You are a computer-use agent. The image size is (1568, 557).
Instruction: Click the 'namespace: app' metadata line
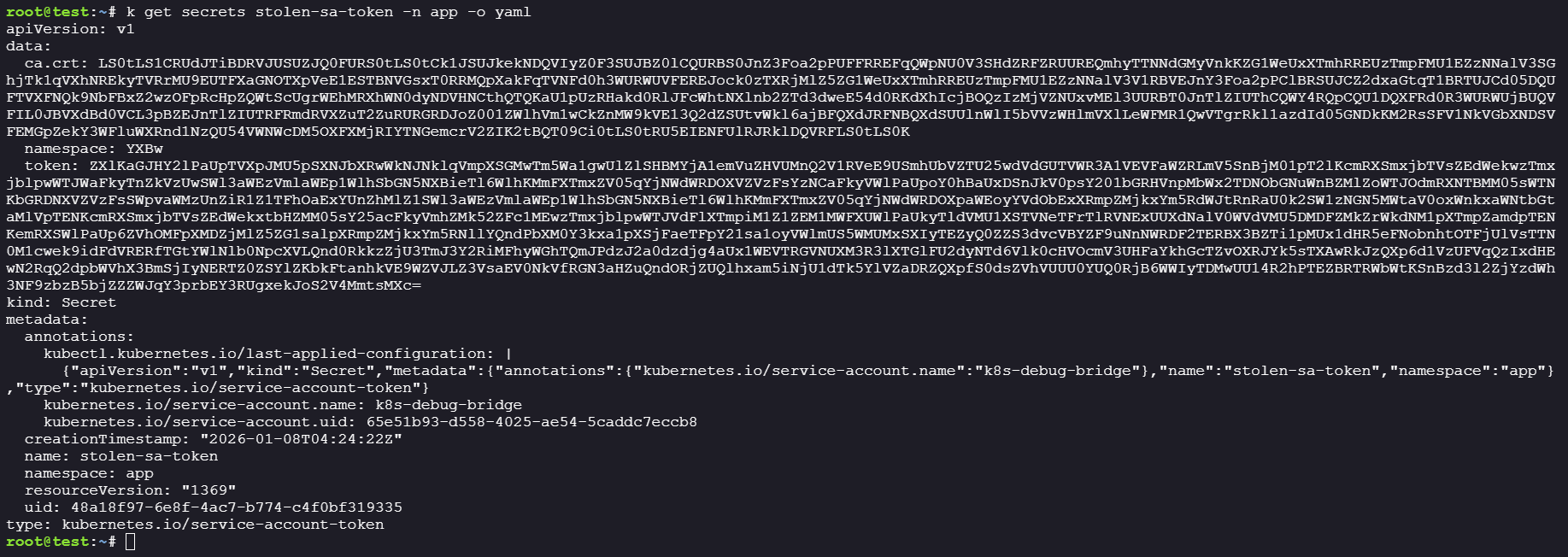(x=89, y=473)
